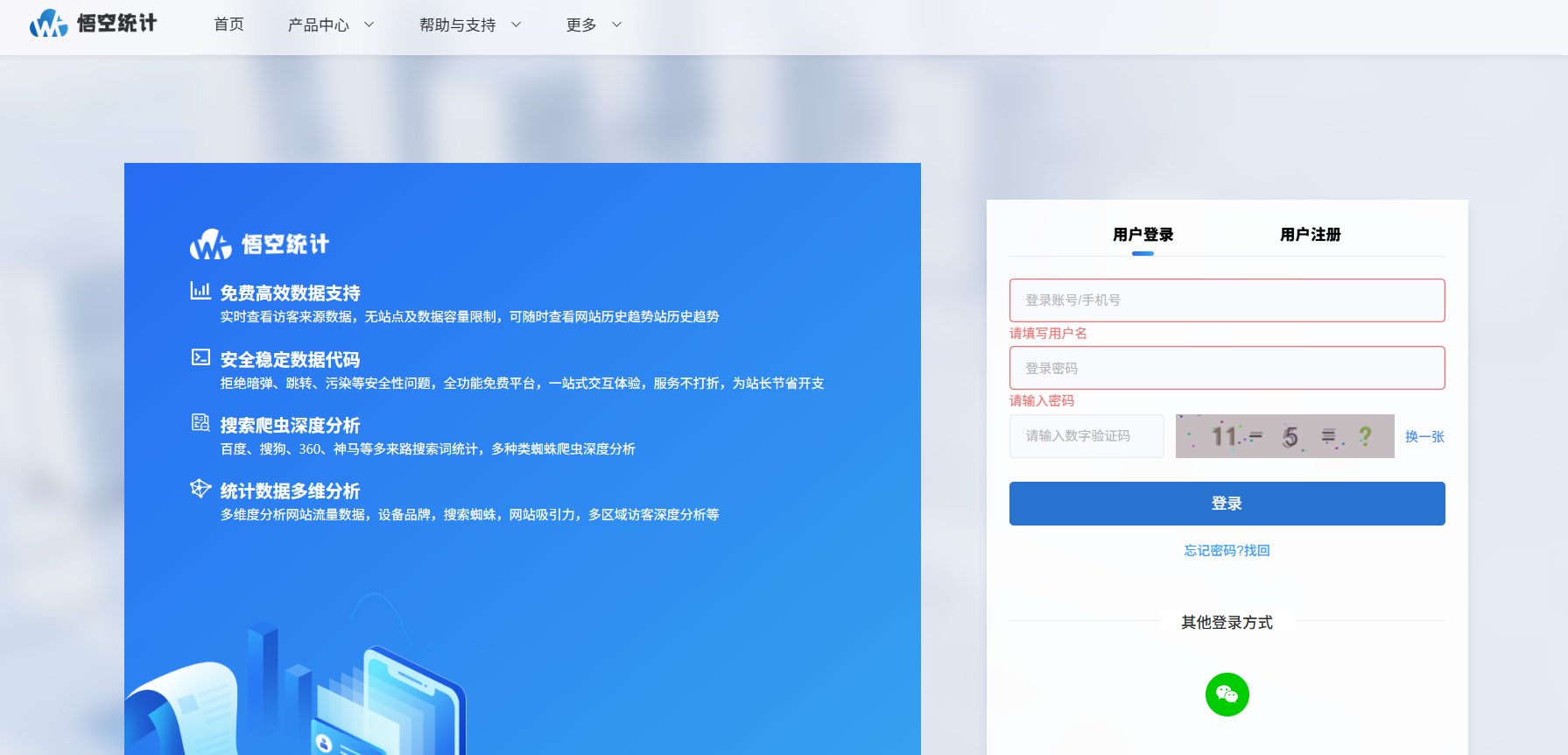Click the blue 登录 button
This screenshot has height=755, width=1568.
[1227, 504]
